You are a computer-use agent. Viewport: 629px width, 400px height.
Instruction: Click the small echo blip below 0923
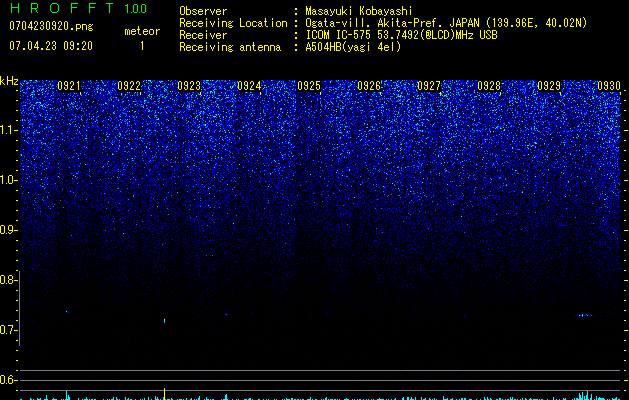164,321
